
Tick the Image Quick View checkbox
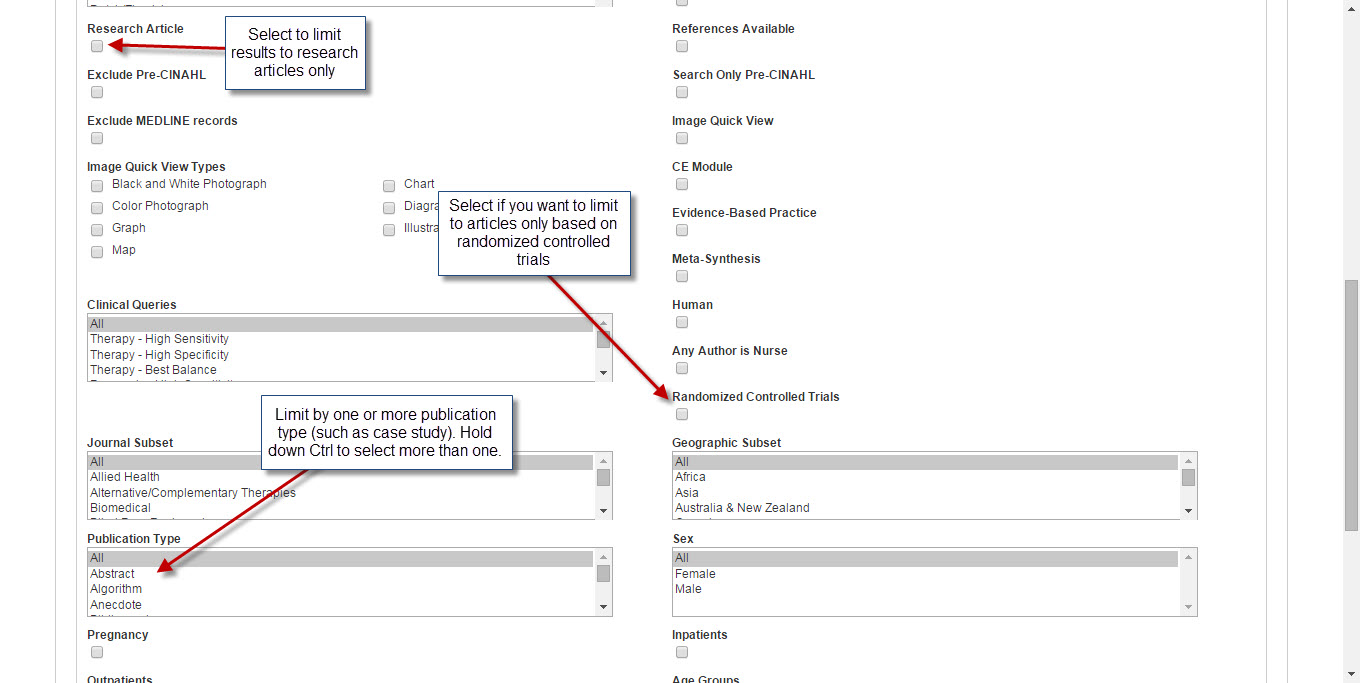point(682,138)
